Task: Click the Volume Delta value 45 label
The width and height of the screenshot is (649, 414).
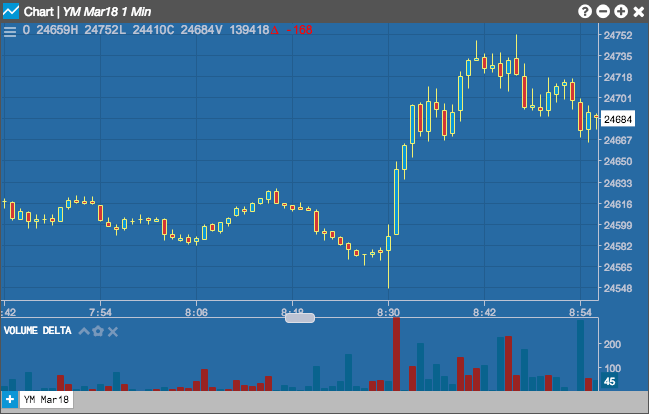Action: [609, 381]
